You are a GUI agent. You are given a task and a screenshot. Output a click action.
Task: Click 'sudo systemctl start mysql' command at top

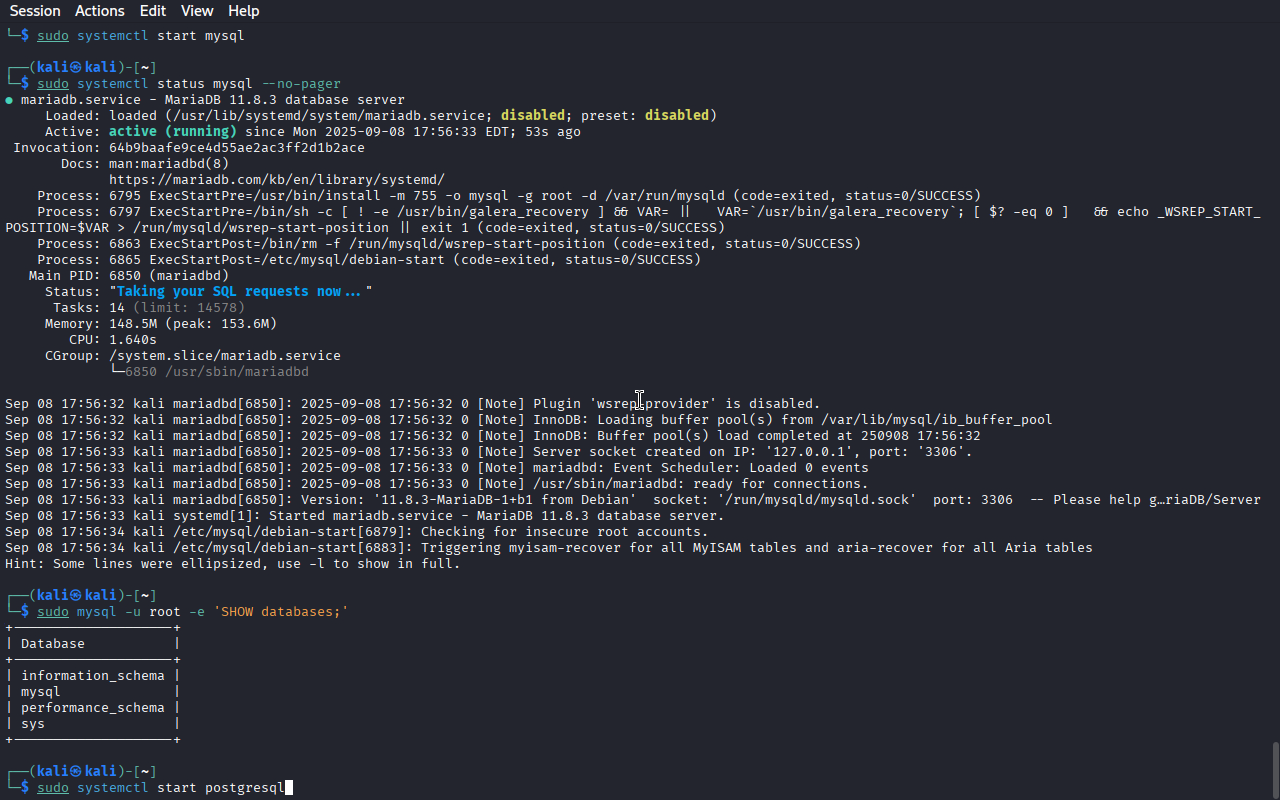pyautogui.click(x=141, y=35)
